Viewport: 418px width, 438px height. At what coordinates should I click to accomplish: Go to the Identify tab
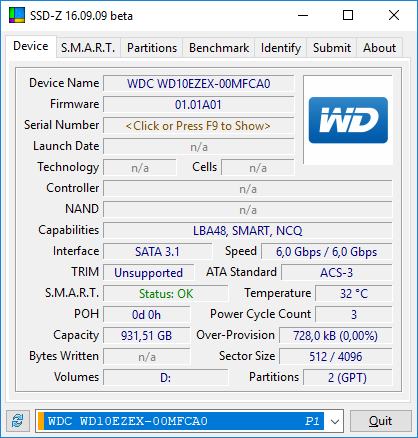tap(281, 48)
